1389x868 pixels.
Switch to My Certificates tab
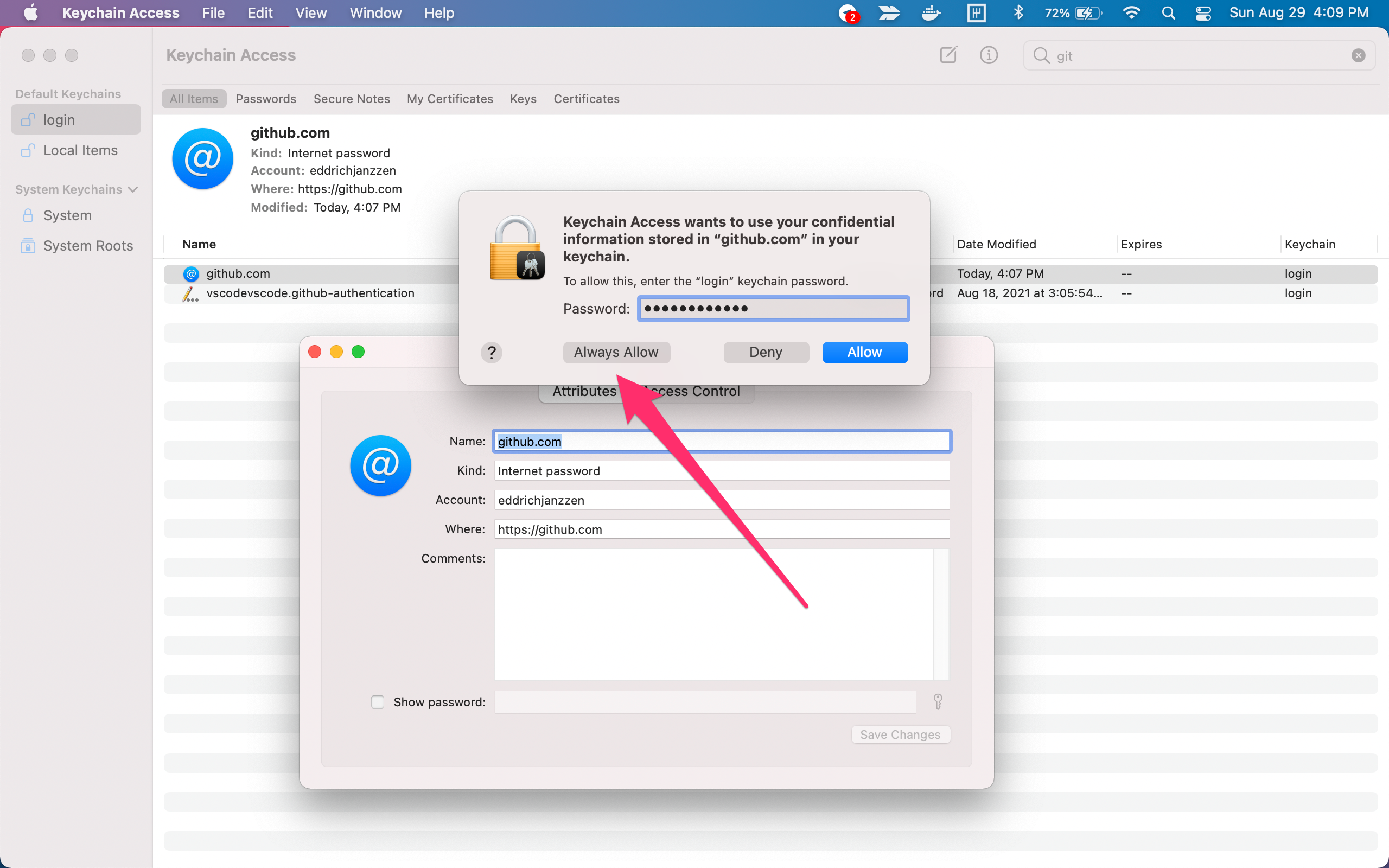coord(450,99)
